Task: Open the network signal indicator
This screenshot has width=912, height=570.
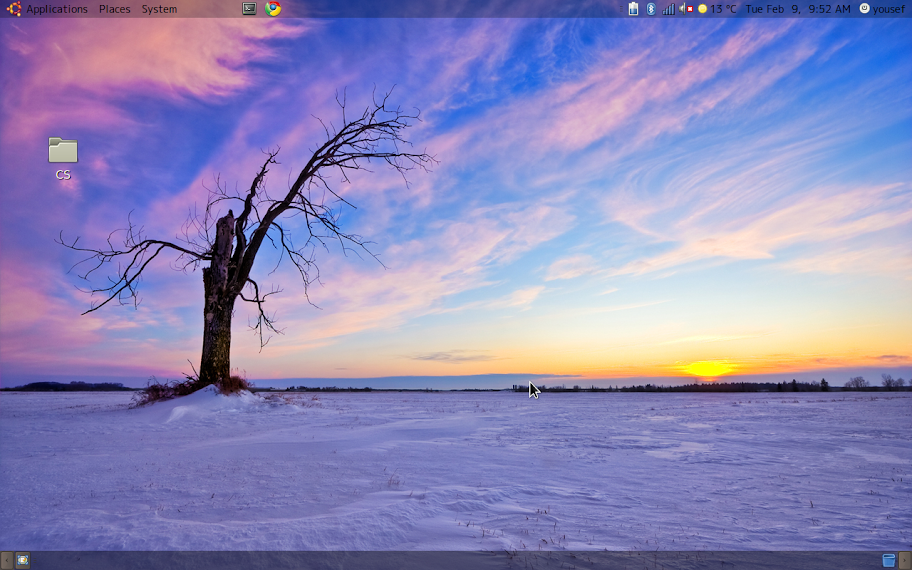Action: (669, 9)
